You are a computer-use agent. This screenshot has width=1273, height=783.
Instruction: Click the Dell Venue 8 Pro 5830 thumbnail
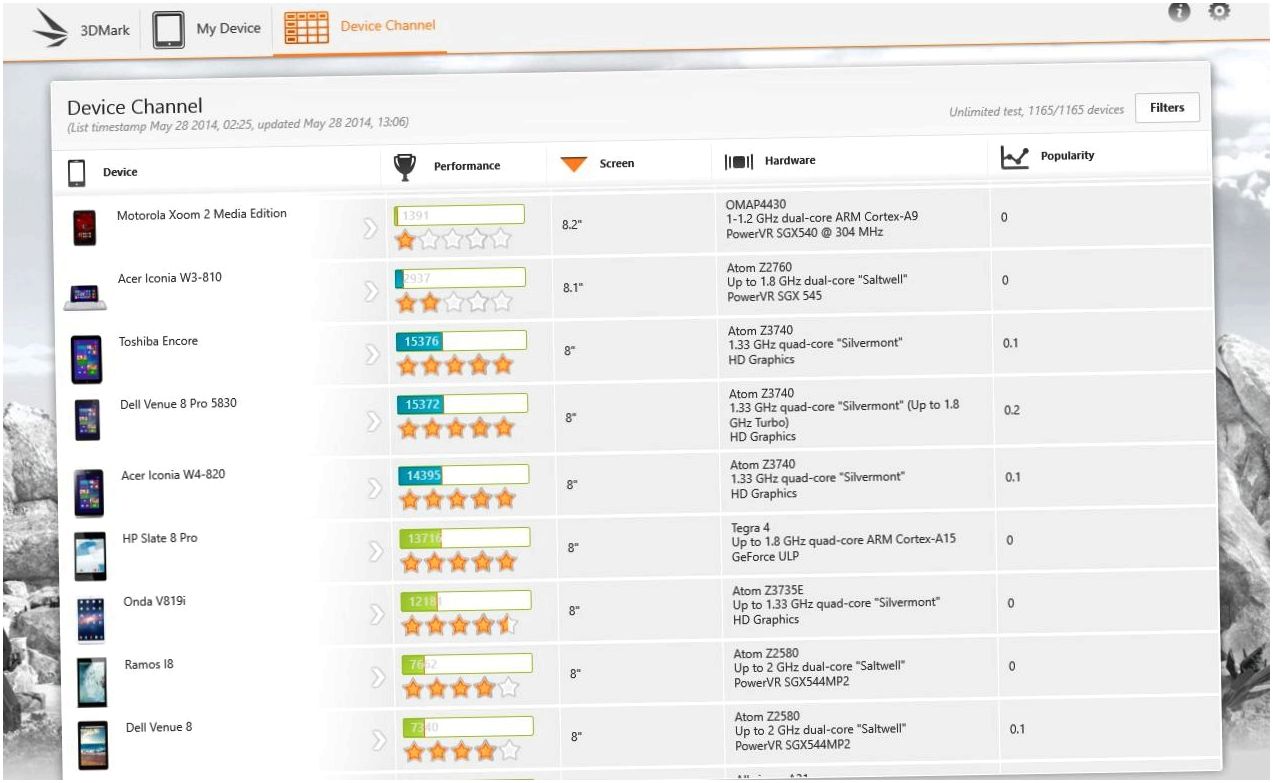coord(88,420)
